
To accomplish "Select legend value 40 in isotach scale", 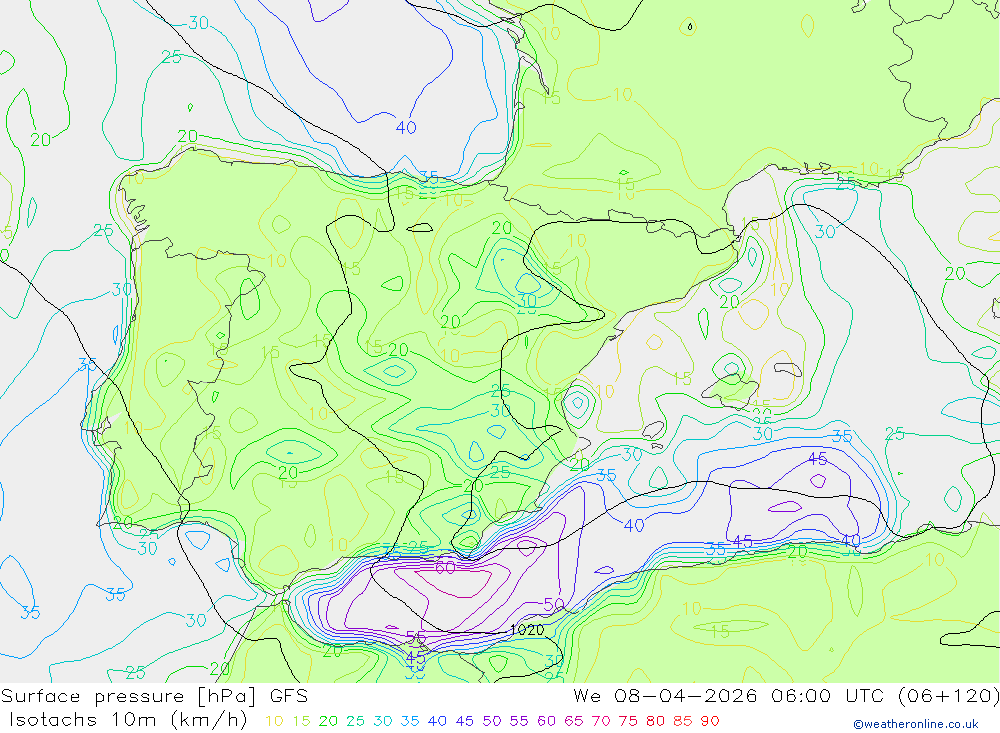I will (437, 722).
